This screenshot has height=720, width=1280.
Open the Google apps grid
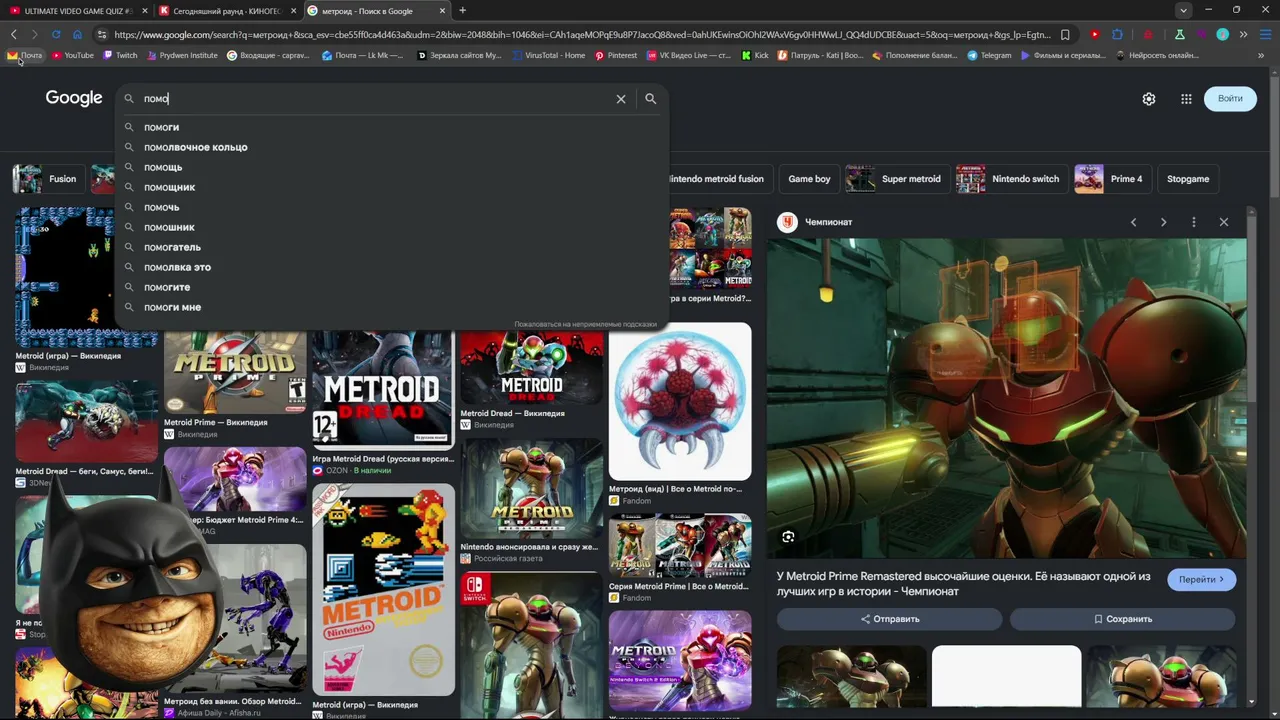pos(1186,99)
